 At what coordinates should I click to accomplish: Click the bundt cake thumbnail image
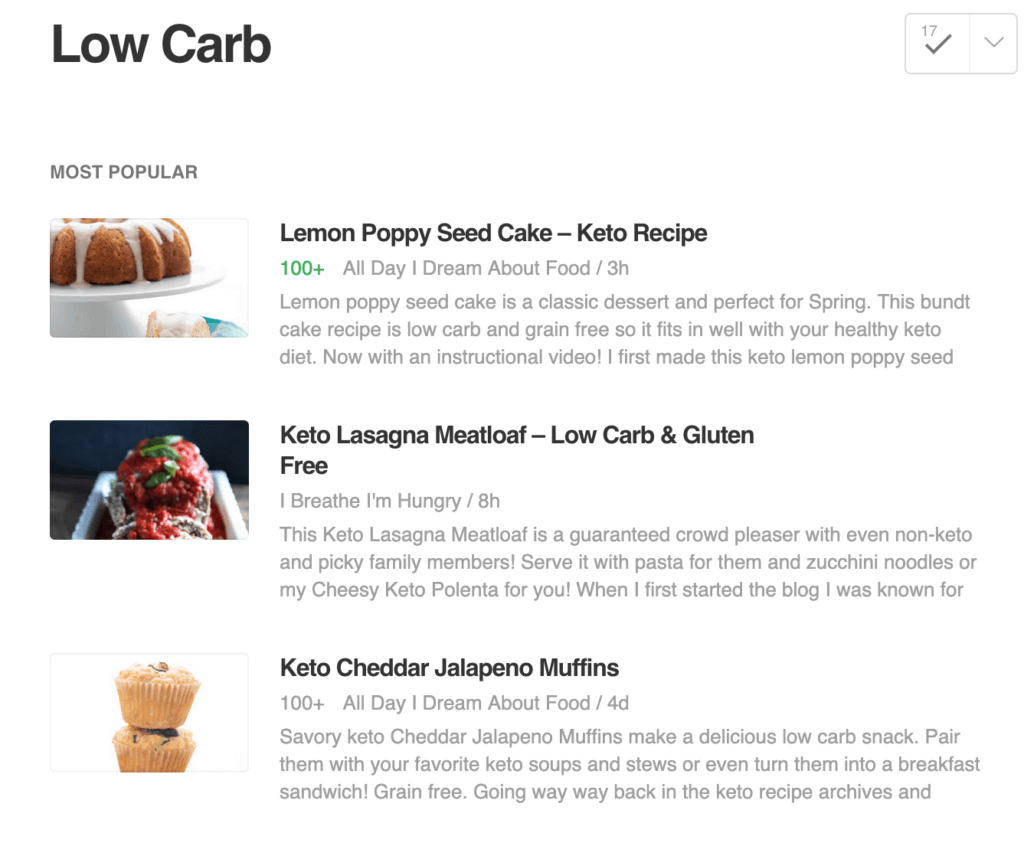click(148, 278)
